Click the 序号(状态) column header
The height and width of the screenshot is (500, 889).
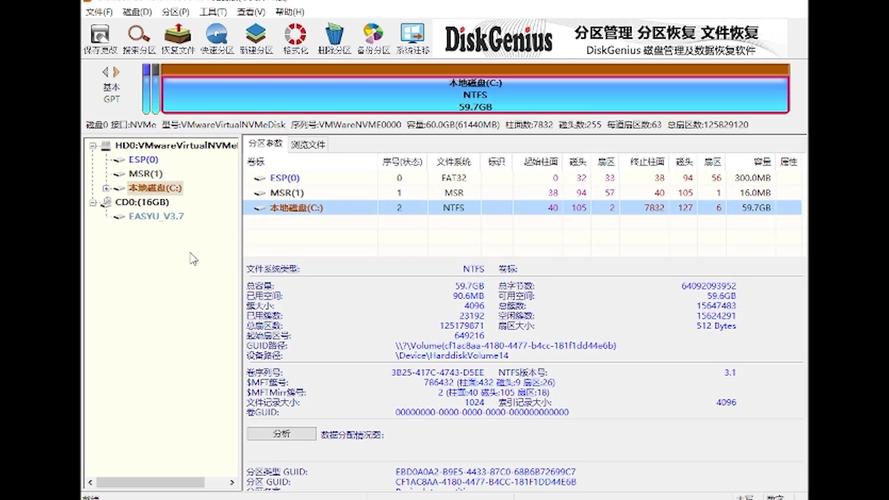pos(403,162)
